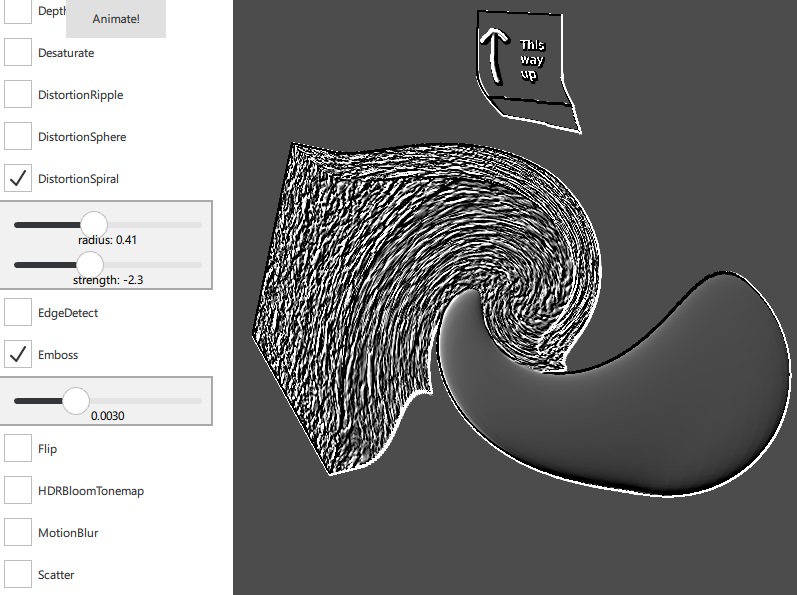Check the DistortionSphere effect box
This screenshot has width=797, height=595.
[18, 136]
